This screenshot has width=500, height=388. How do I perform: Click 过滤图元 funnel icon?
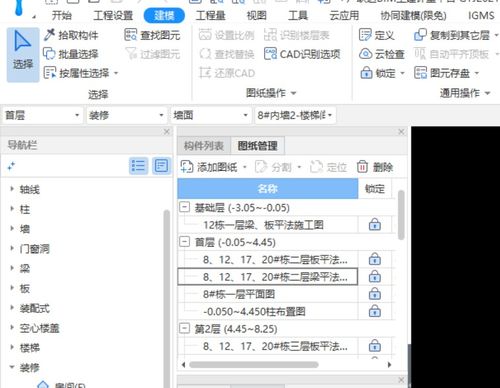131,54
